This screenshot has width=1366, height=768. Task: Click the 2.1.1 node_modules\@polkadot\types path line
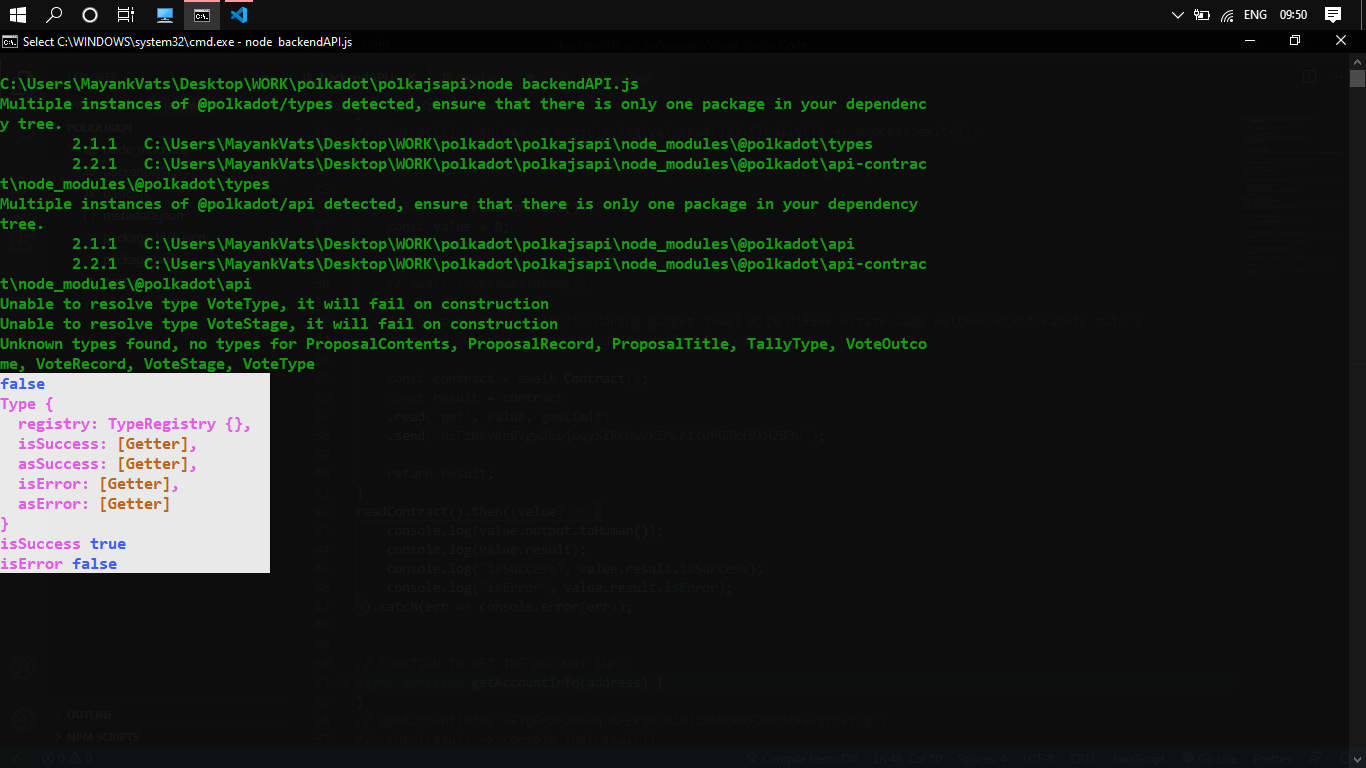[472, 144]
